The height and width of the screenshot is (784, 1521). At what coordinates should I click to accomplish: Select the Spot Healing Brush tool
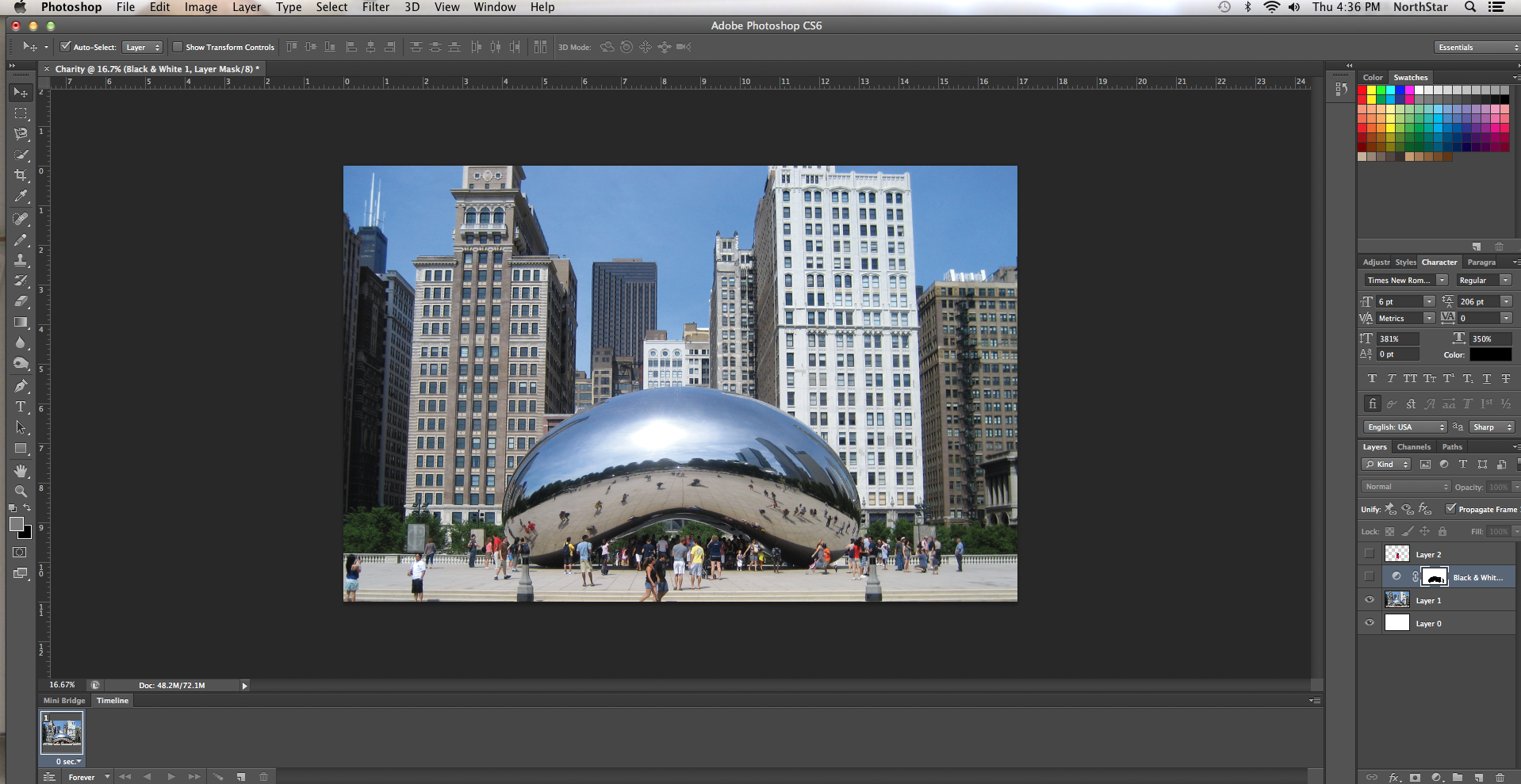[21, 219]
